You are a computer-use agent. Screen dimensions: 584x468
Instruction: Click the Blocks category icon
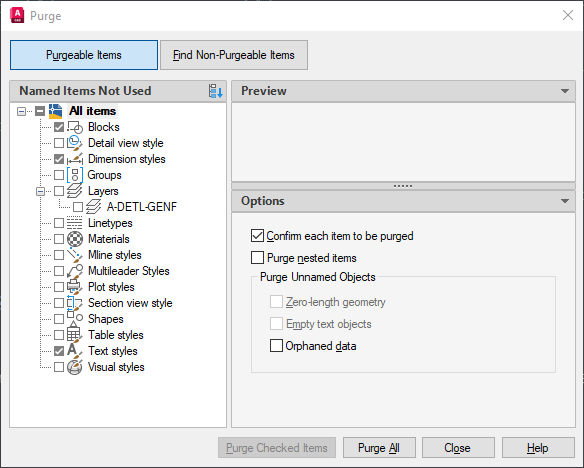[75, 127]
